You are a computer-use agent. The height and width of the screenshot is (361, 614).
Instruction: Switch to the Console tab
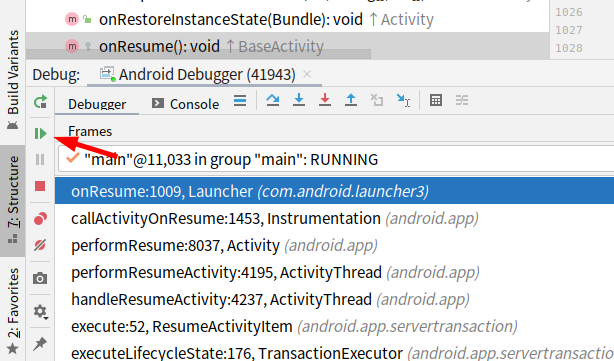click(x=185, y=104)
